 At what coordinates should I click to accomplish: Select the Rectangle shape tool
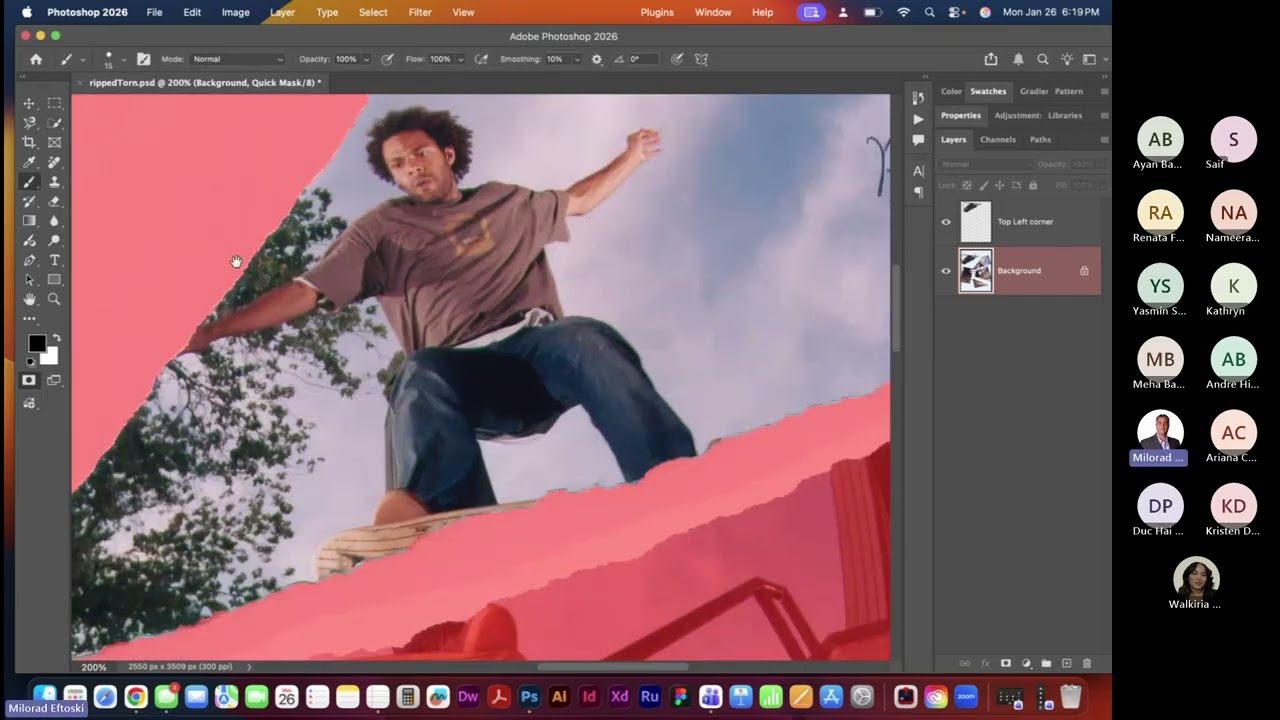coord(54,280)
